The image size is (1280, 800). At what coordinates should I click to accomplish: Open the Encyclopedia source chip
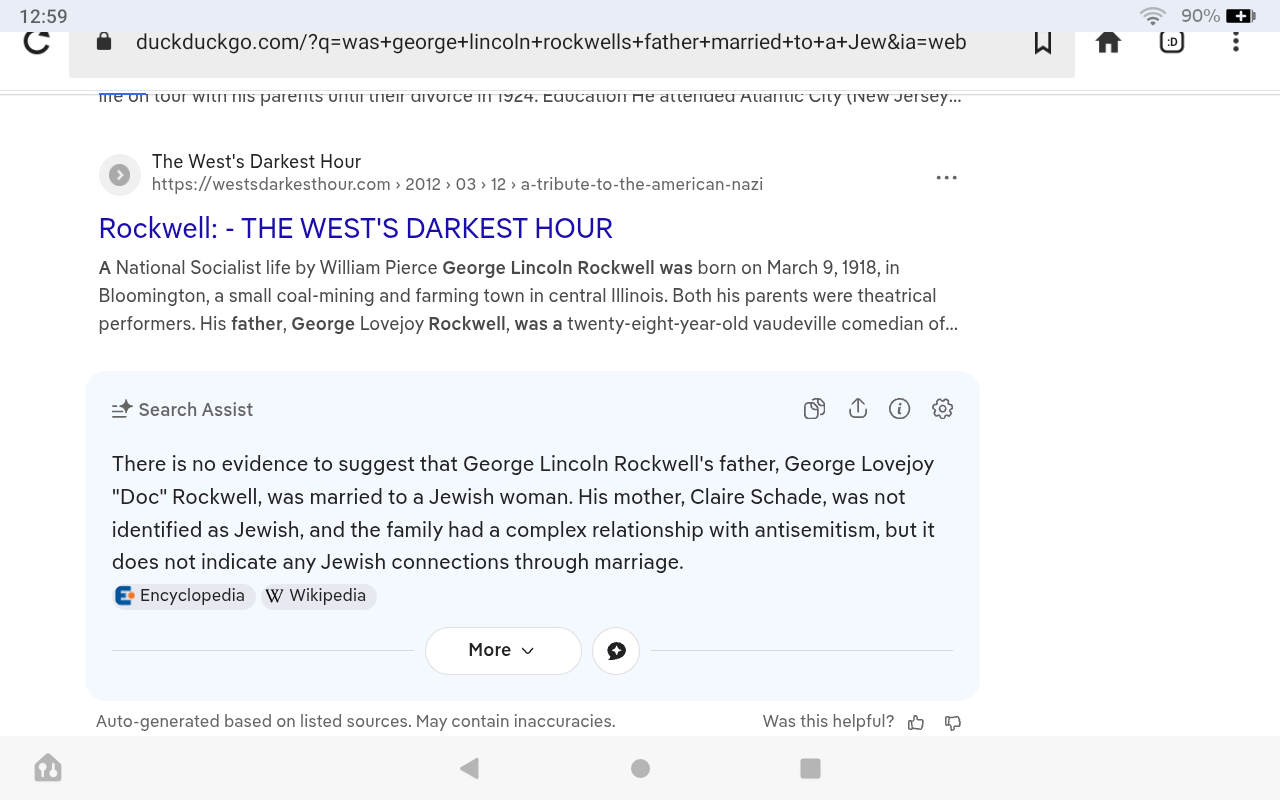pyautogui.click(x=181, y=596)
